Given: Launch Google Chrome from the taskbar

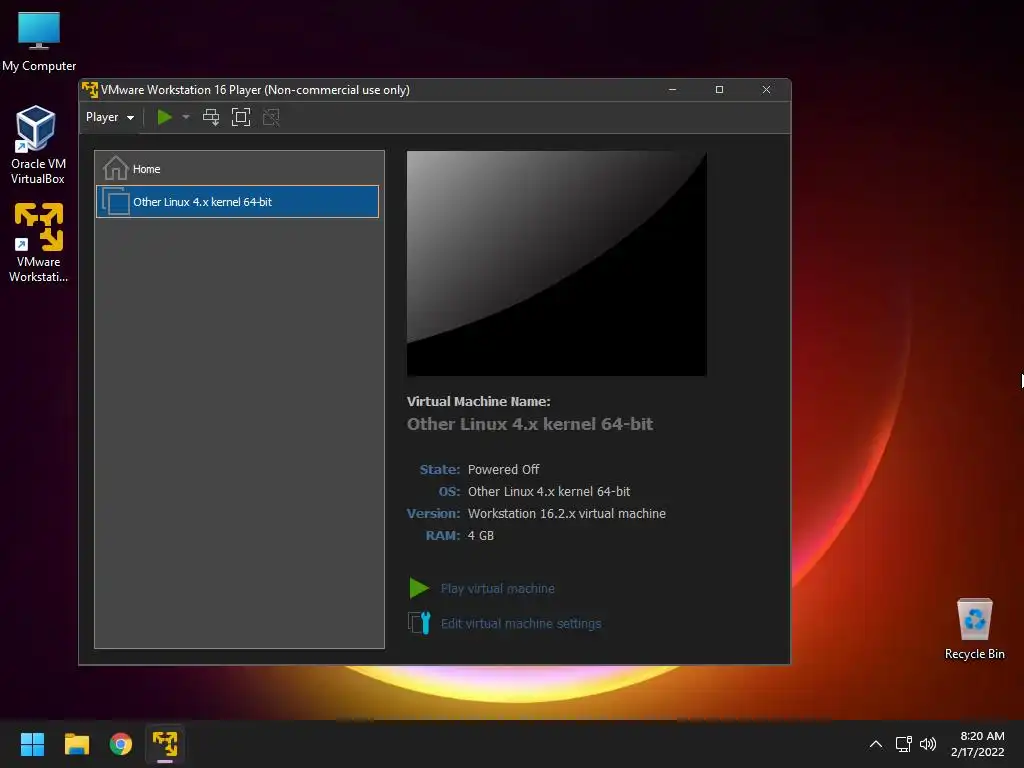Looking at the screenshot, I should click(x=121, y=744).
